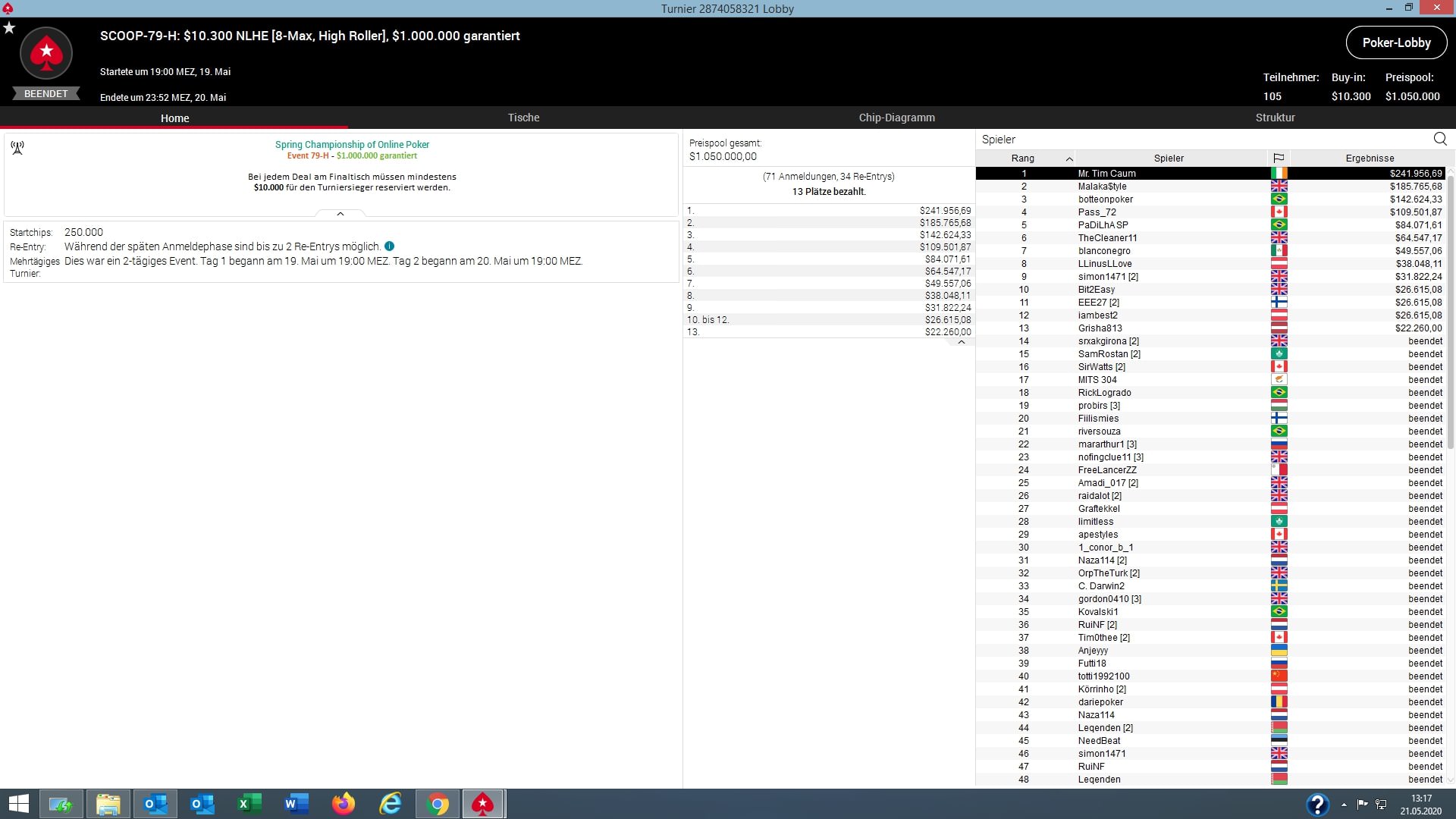Switch to the Tische tab
The height and width of the screenshot is (819, 1456).
pos(523,118)
